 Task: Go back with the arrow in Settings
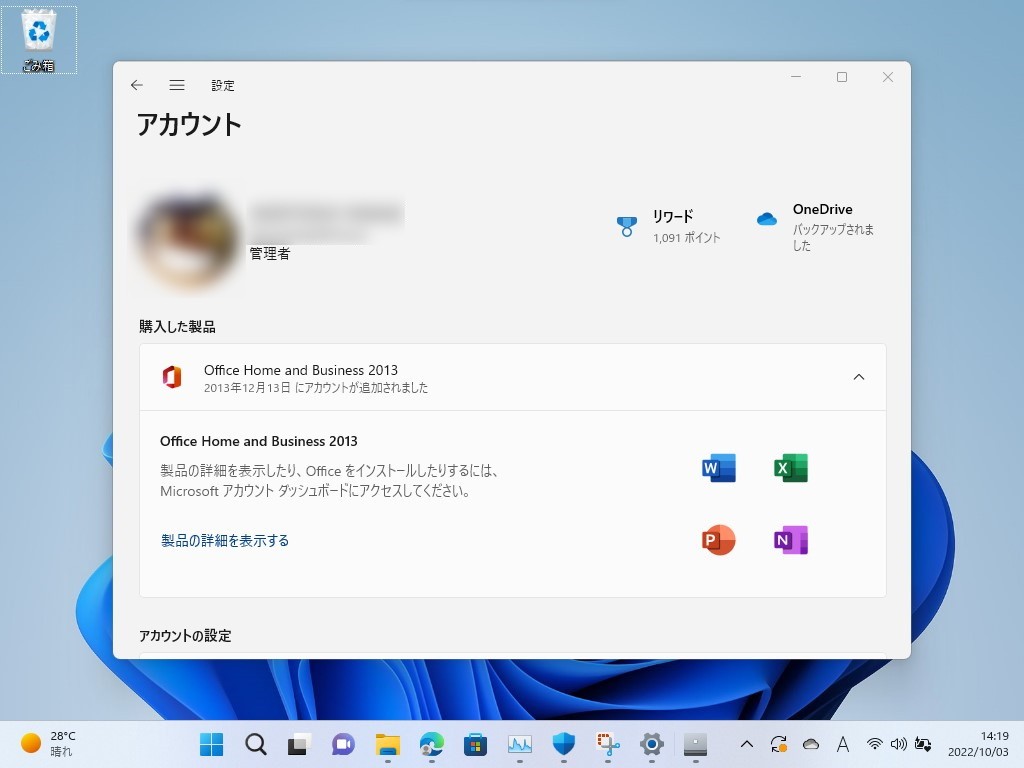[137, 85]
